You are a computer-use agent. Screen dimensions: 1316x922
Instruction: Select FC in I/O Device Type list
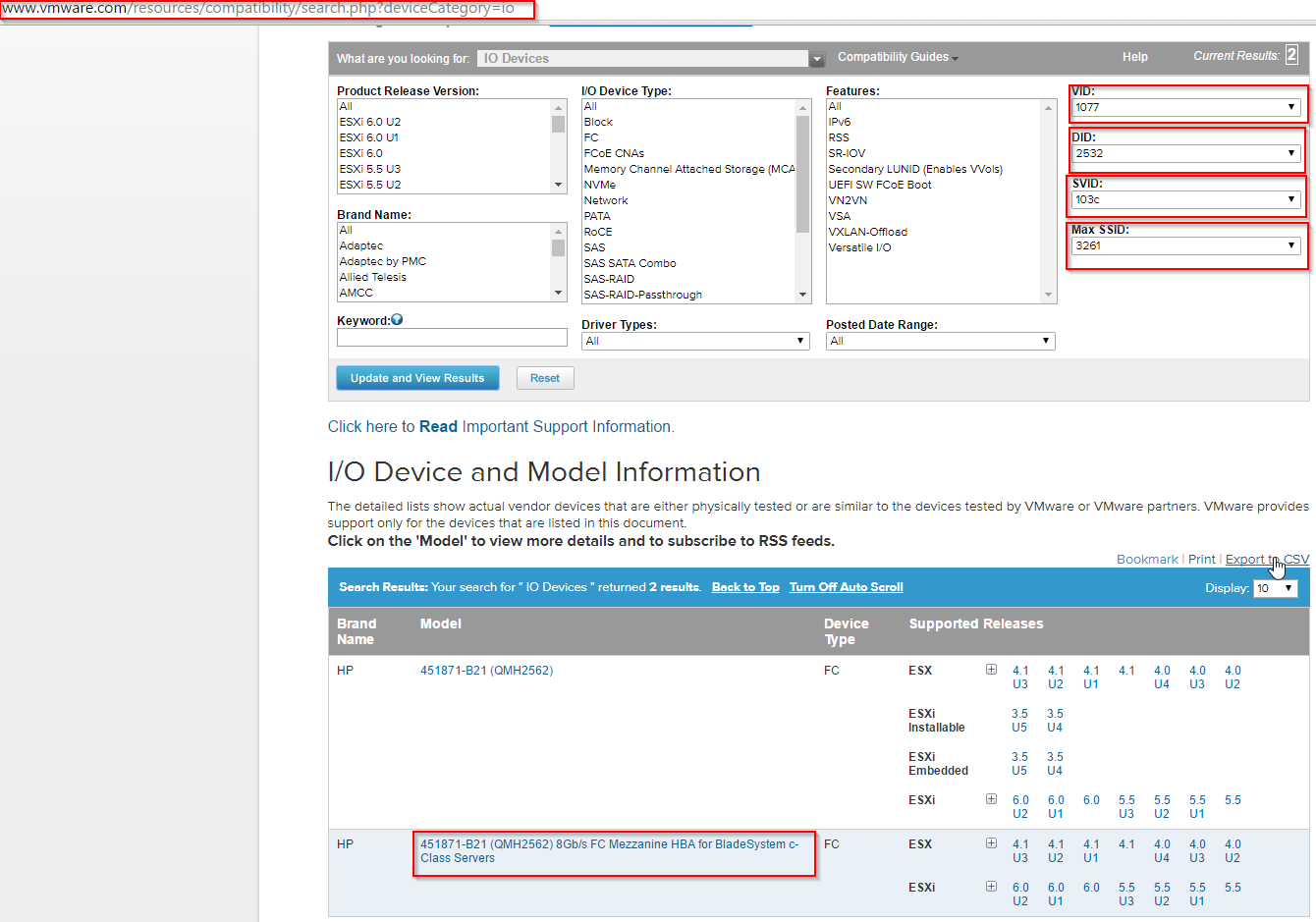(591, 137)
